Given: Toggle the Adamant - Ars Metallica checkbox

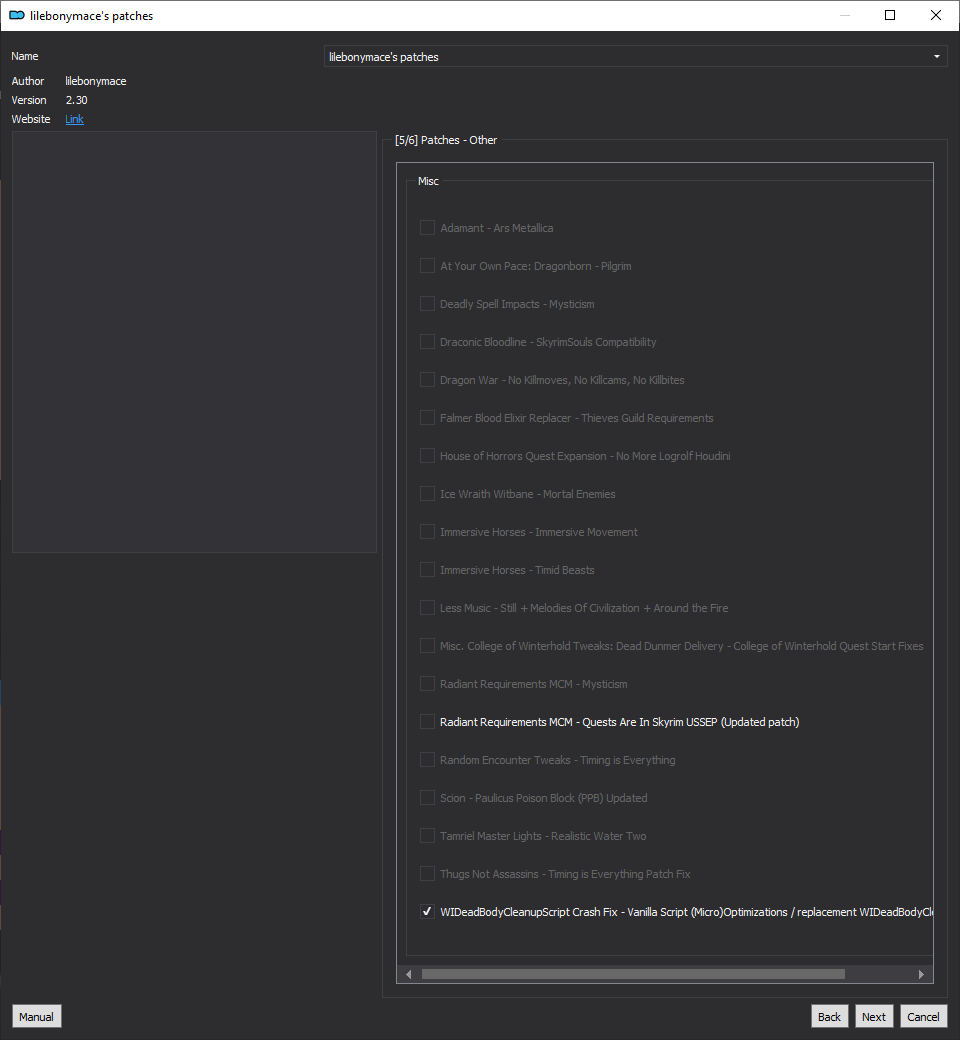Looking at the screenshot, I should click(428, 228).
